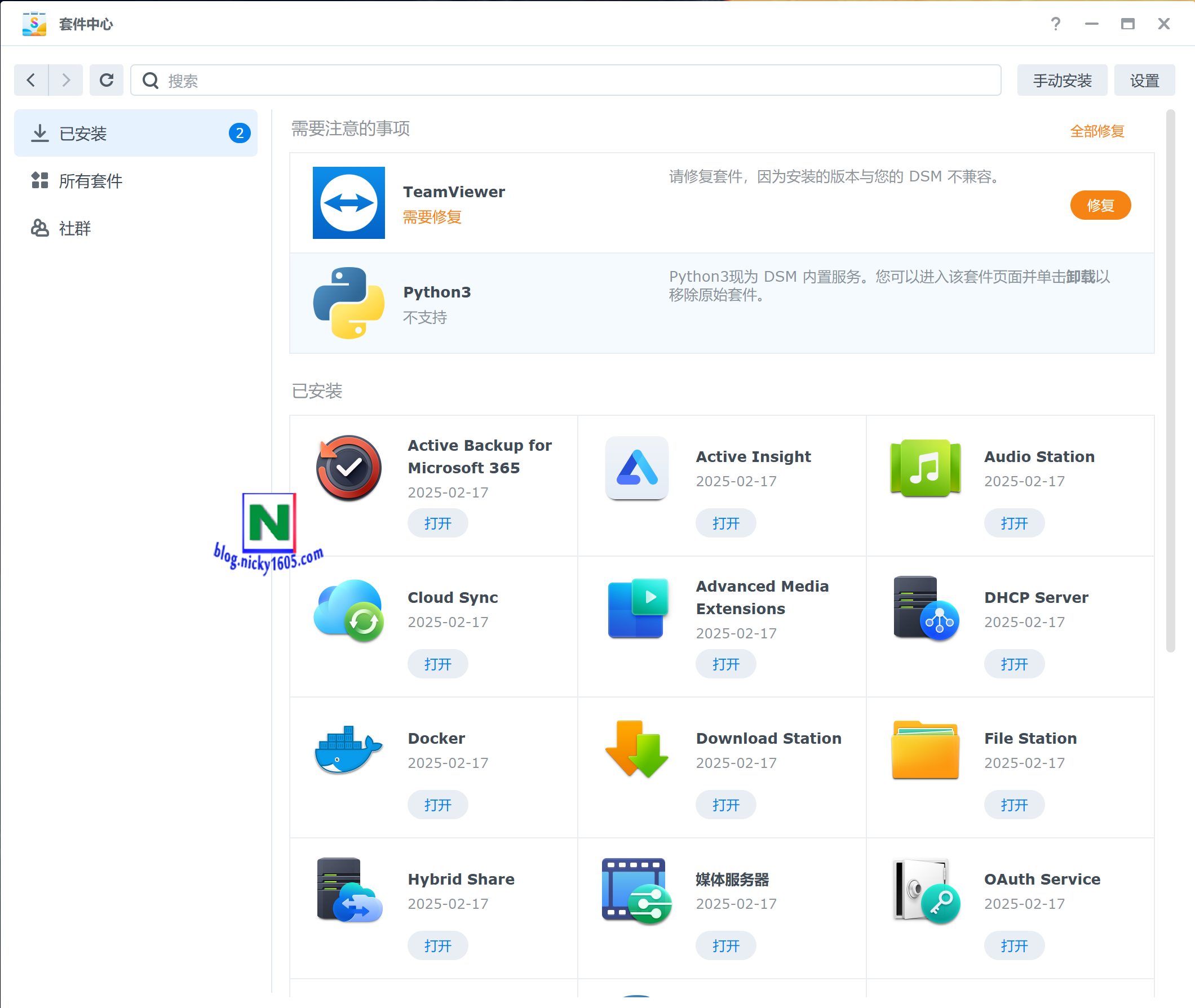Click the 全部修复 link
1195x1008 pixels.
(1097, 131)
